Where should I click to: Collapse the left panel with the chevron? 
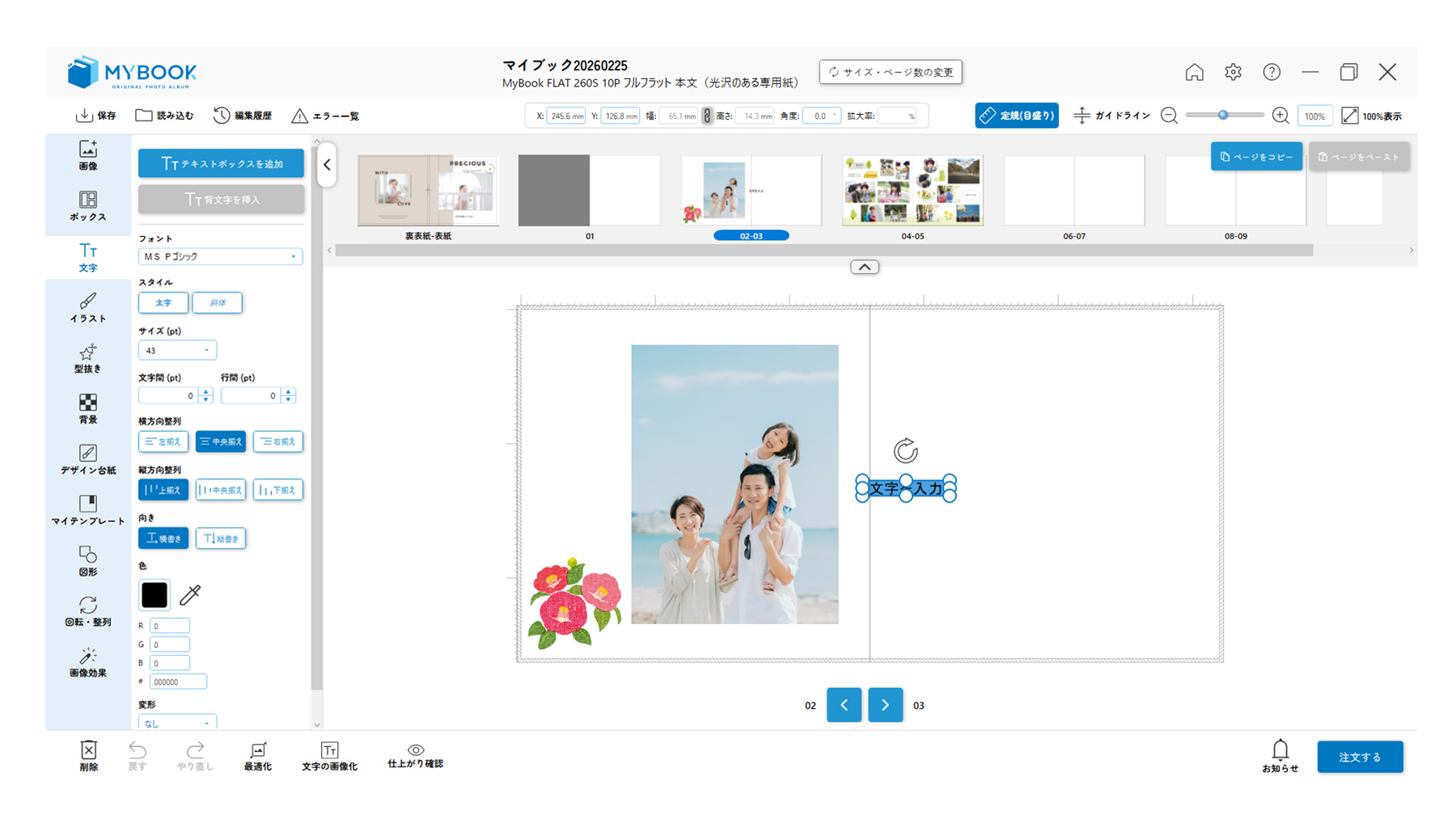327,165
